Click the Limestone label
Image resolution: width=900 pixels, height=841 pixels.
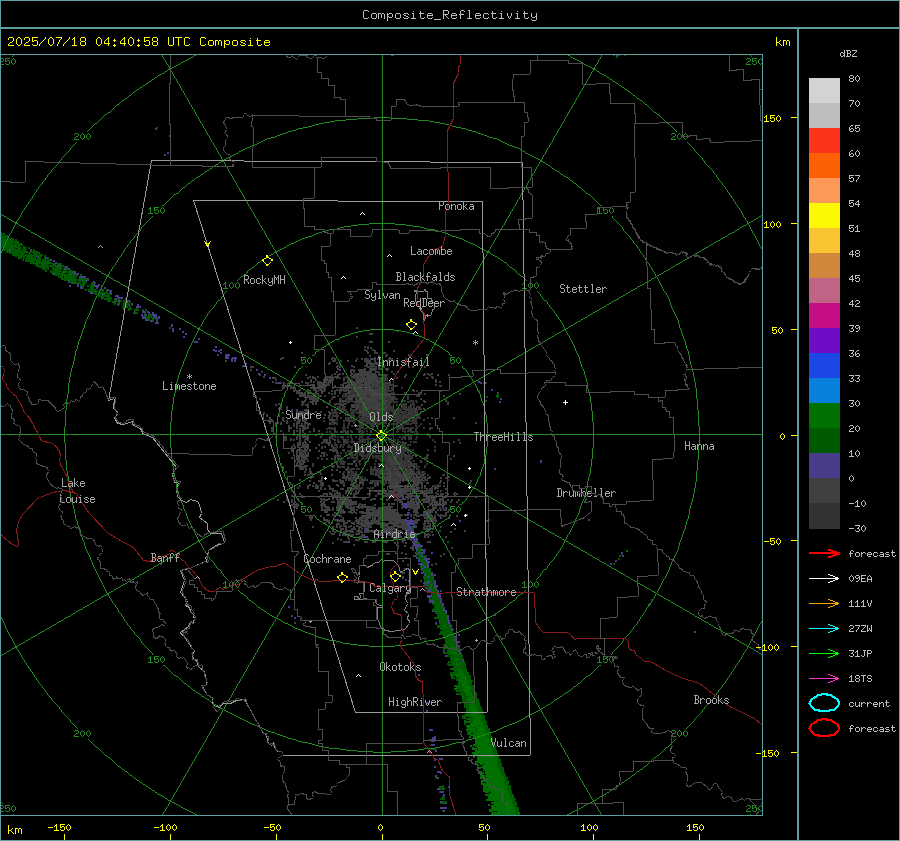tap(189, 386)
